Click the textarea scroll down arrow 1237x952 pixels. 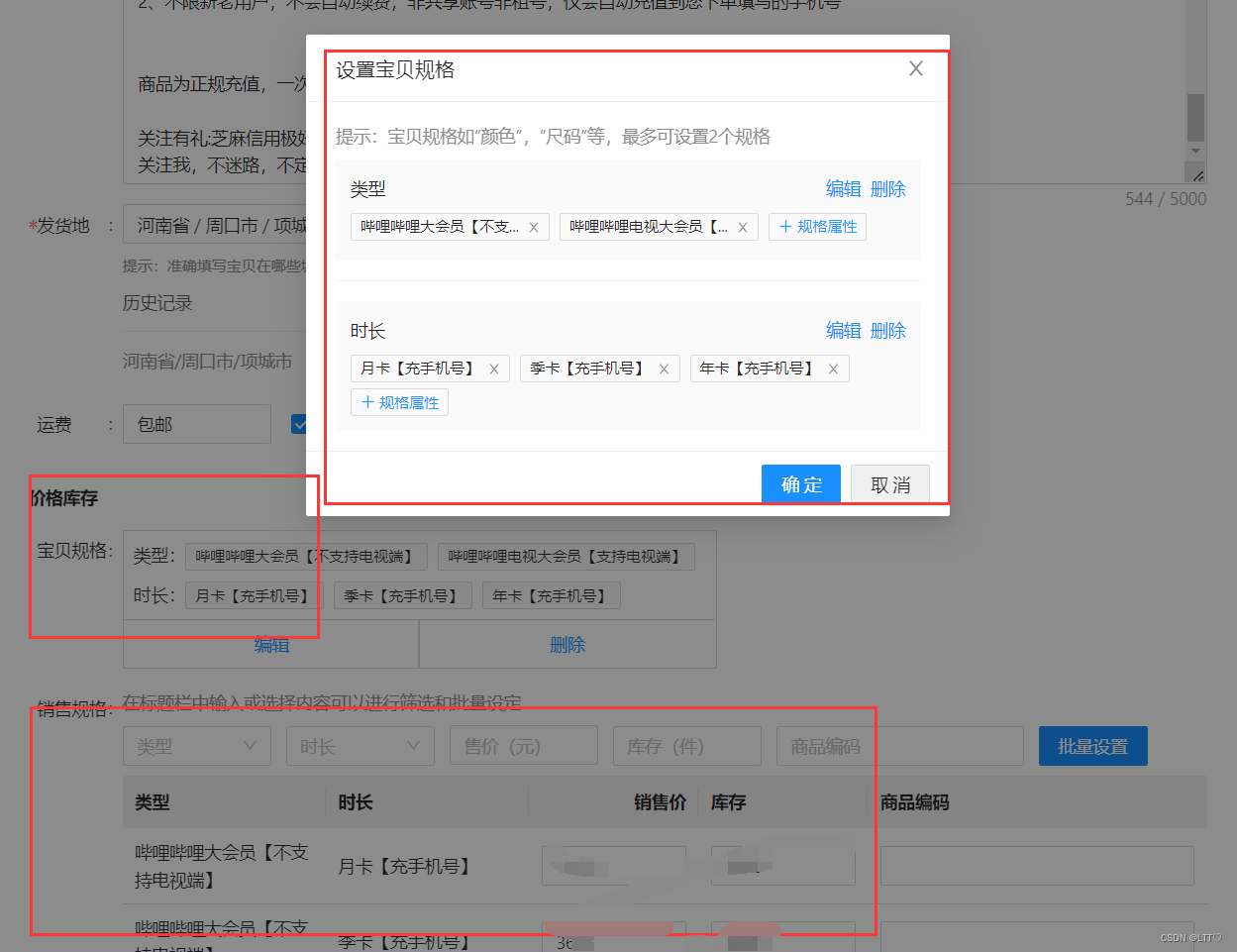tap(1195, 152)
